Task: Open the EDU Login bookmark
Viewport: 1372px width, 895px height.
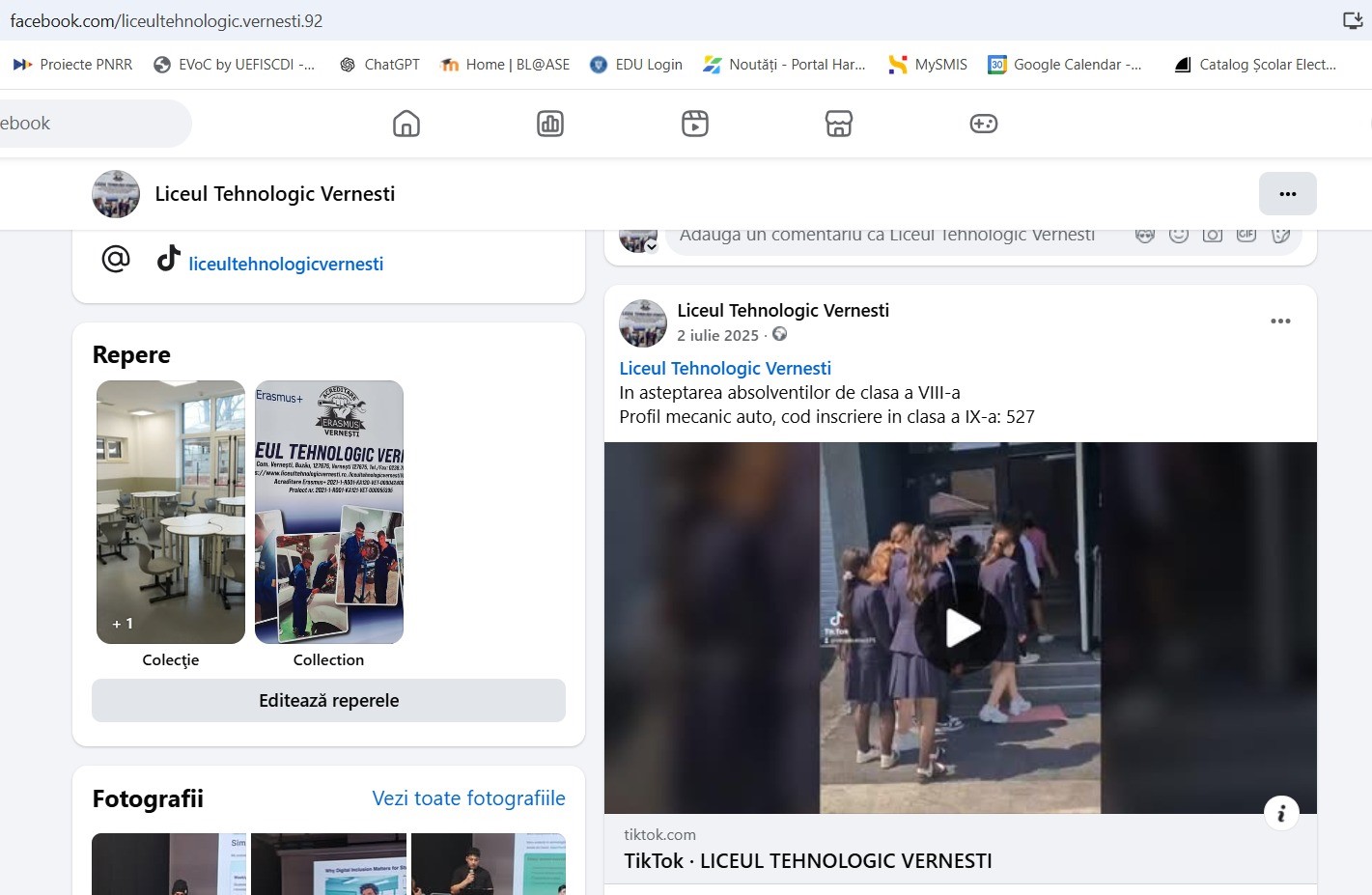Action: click(x=636, y=65)
